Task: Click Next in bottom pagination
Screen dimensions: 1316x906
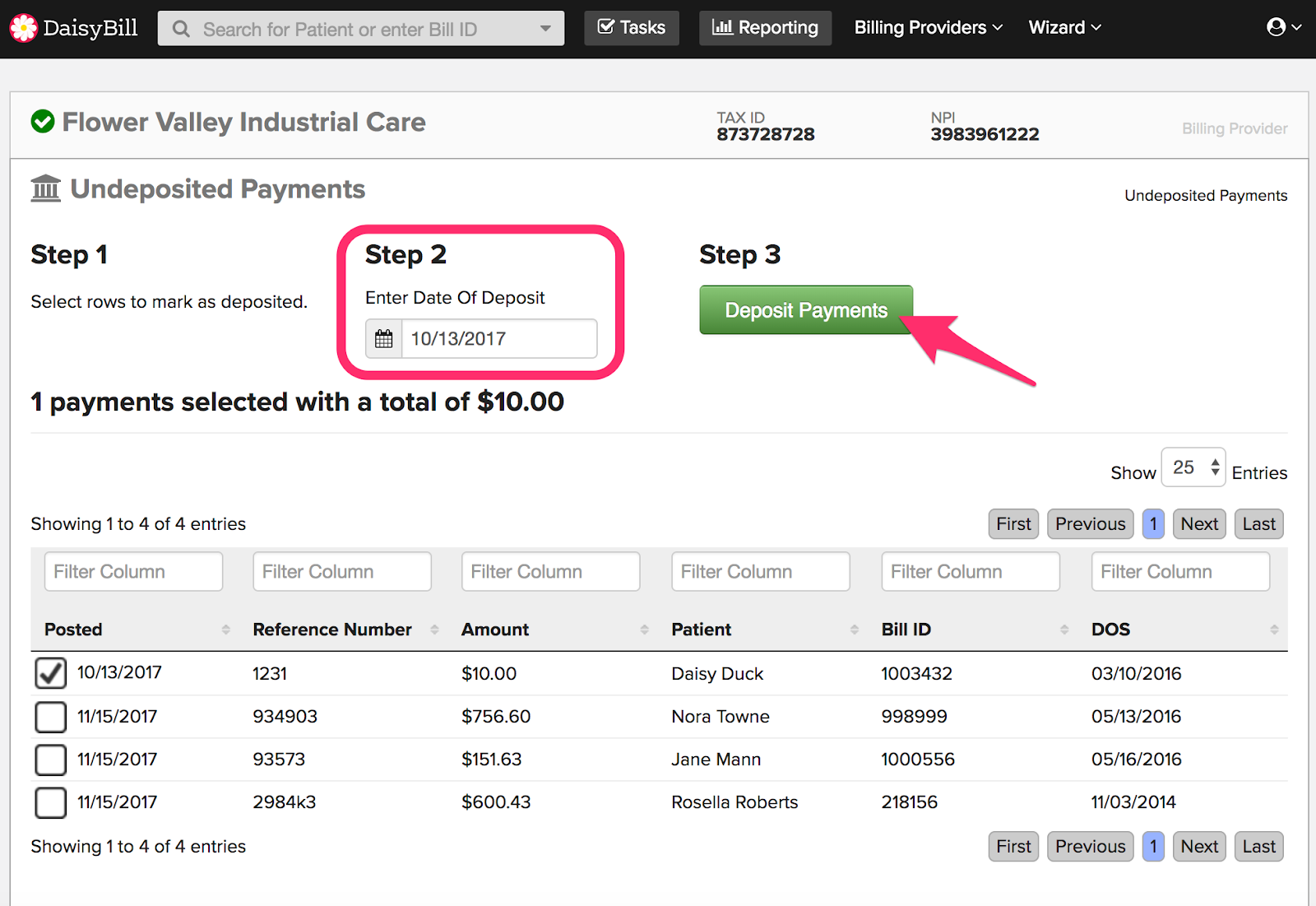Action: pos(1199,847)
